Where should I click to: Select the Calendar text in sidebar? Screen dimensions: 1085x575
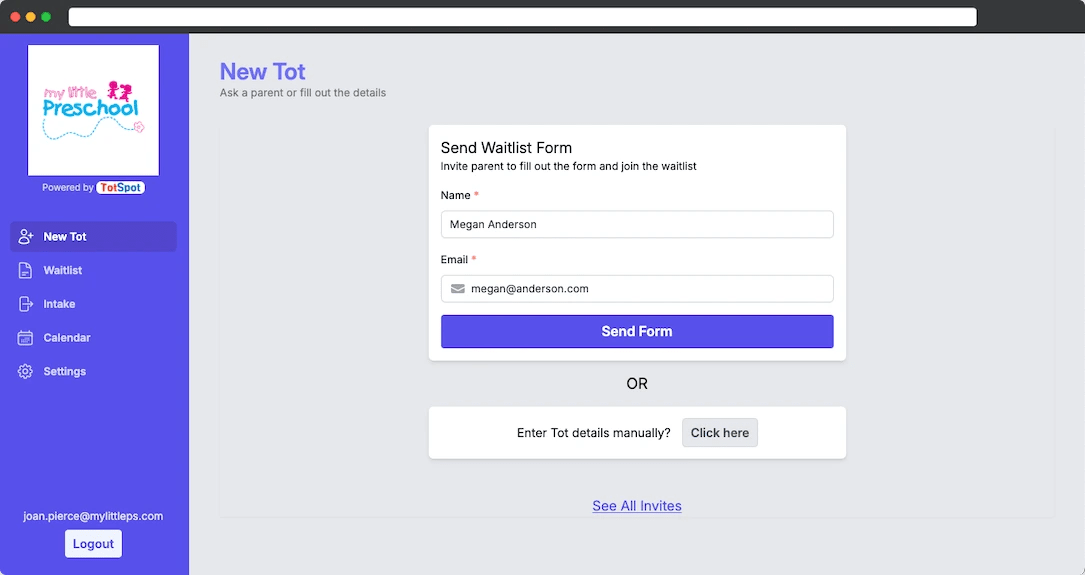(x=67, y=338)
